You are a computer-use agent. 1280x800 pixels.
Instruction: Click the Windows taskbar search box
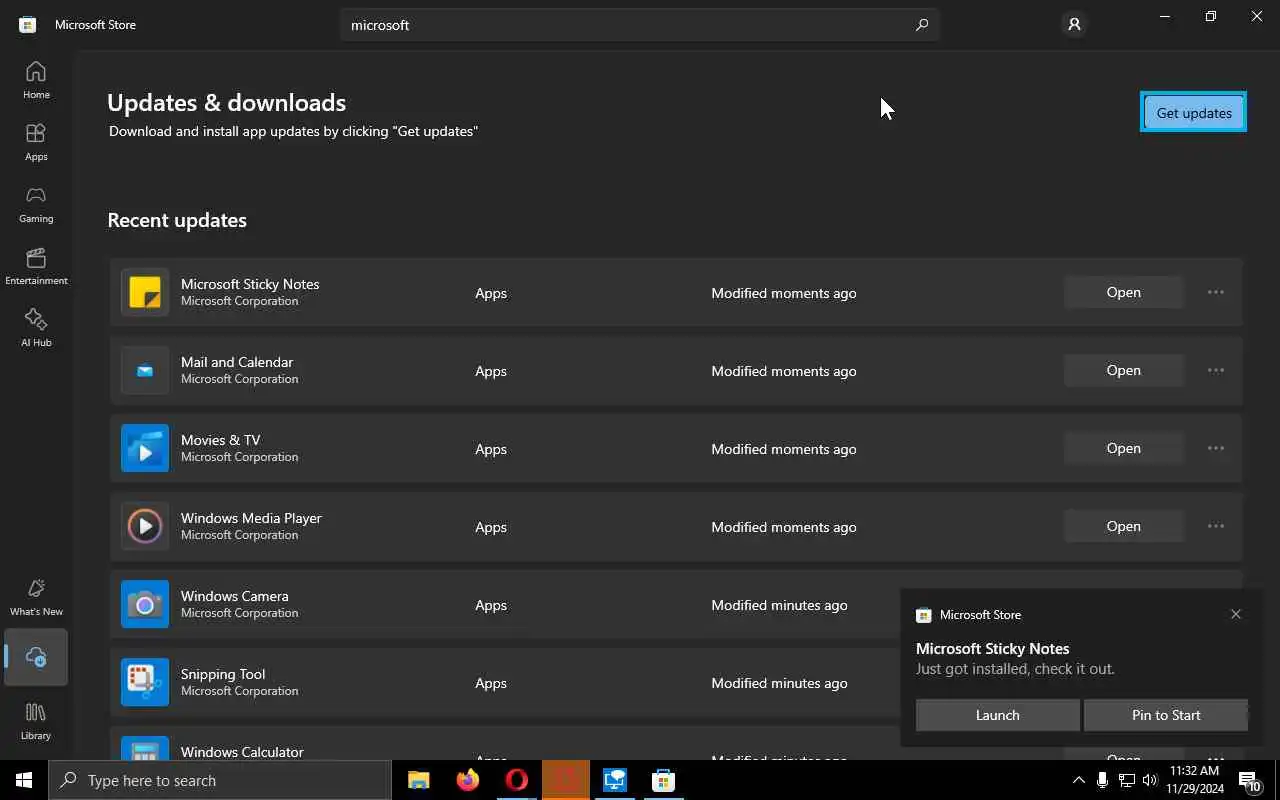pos(220,780)
